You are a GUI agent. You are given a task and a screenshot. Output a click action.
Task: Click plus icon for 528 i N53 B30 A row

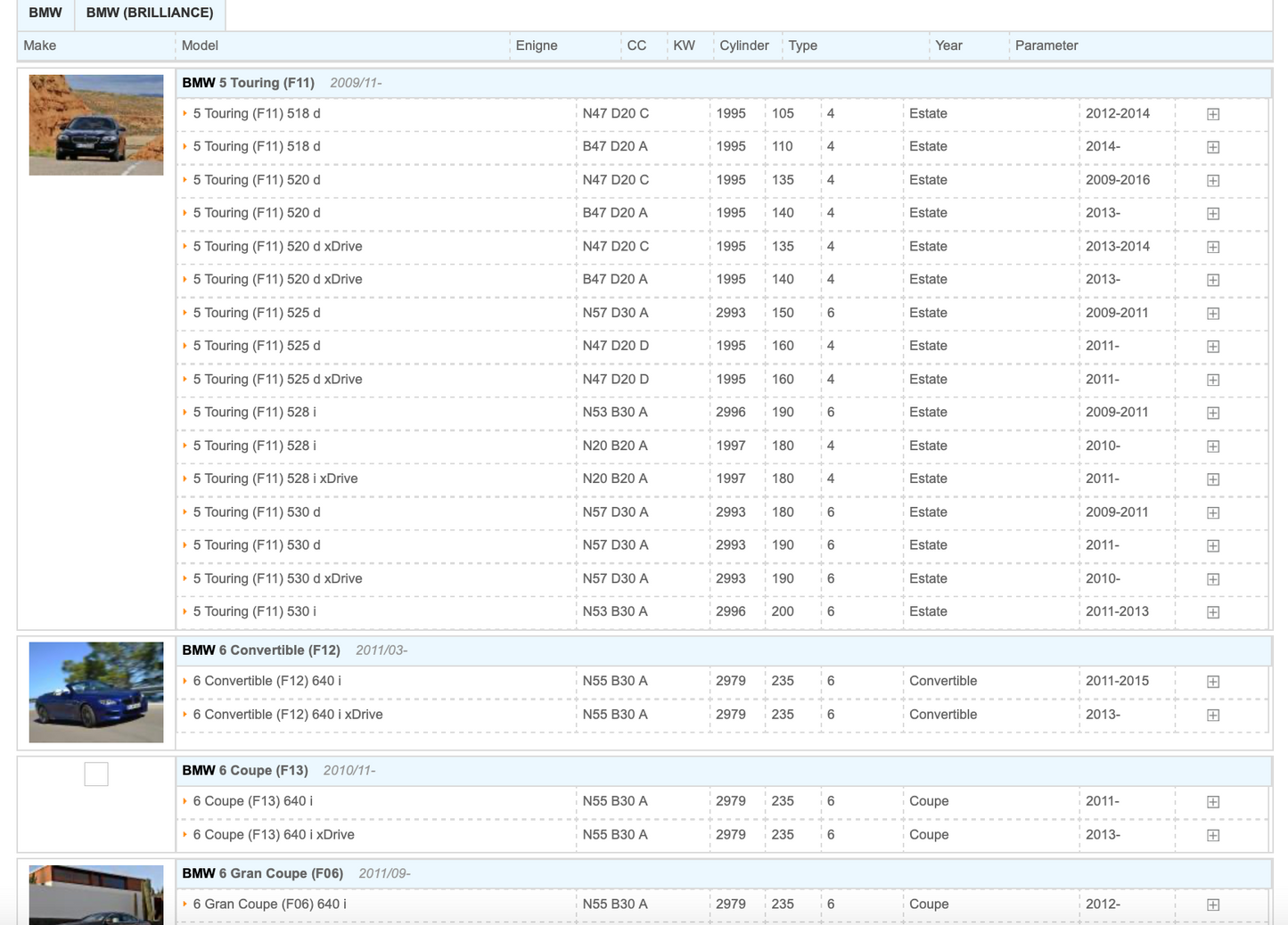(x=1213, y=413)
